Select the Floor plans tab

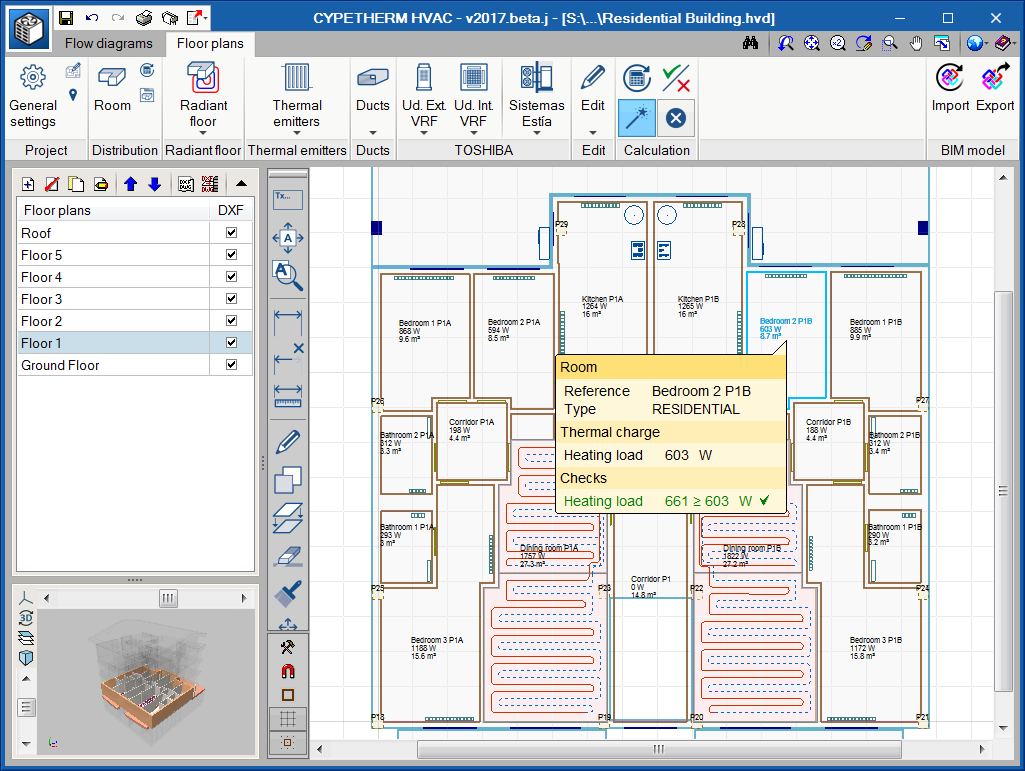pos(210,43)
